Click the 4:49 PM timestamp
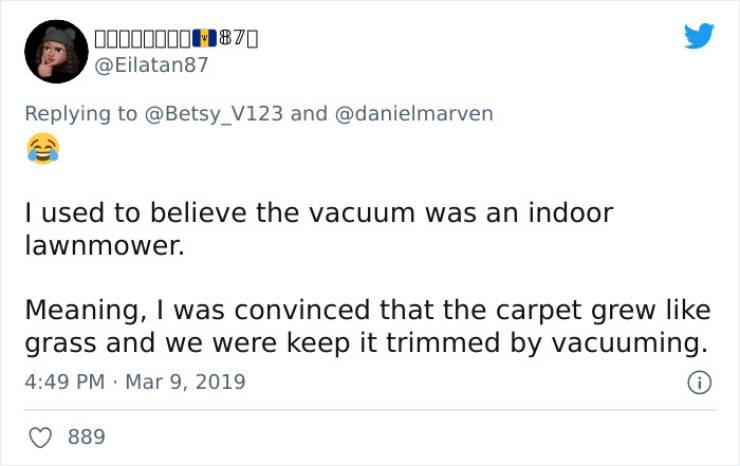Image resolution: width=740 pixels, height=466 pixels. (x=62, y=382)
